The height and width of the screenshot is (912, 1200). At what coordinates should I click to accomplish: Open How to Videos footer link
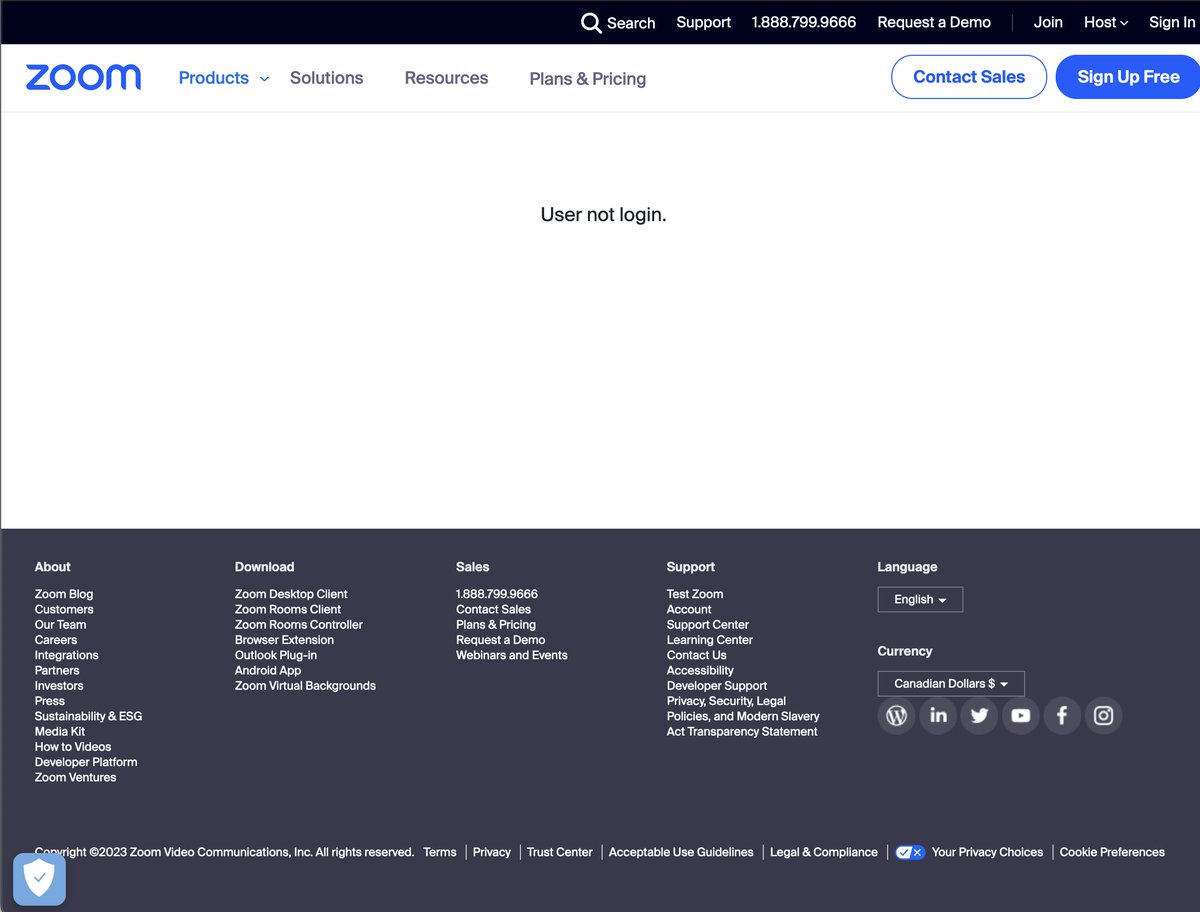(73, 747)
